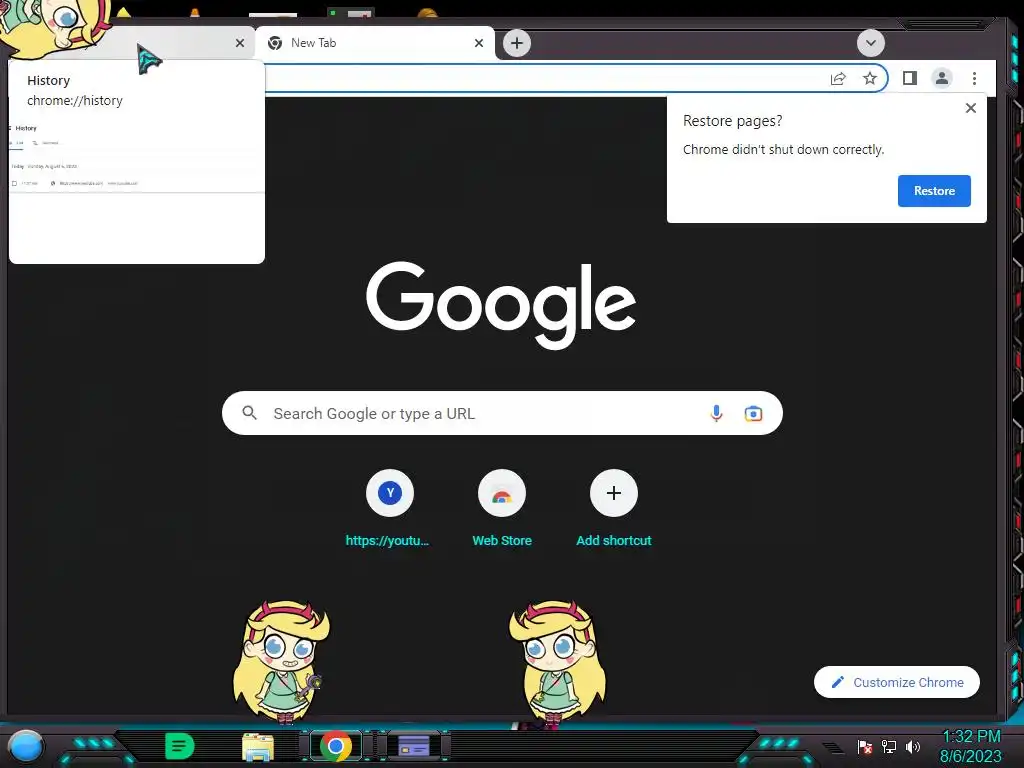1024x768 pixels.
Task: Bookmark this tab with star icon
Action: (x=870, y=78)
